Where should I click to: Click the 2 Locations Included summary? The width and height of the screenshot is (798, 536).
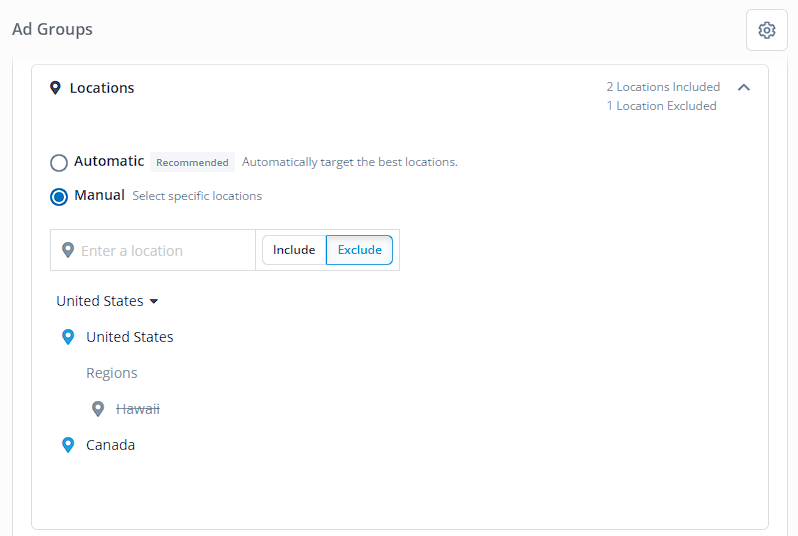pyautogui.click(x=663, y=87)
